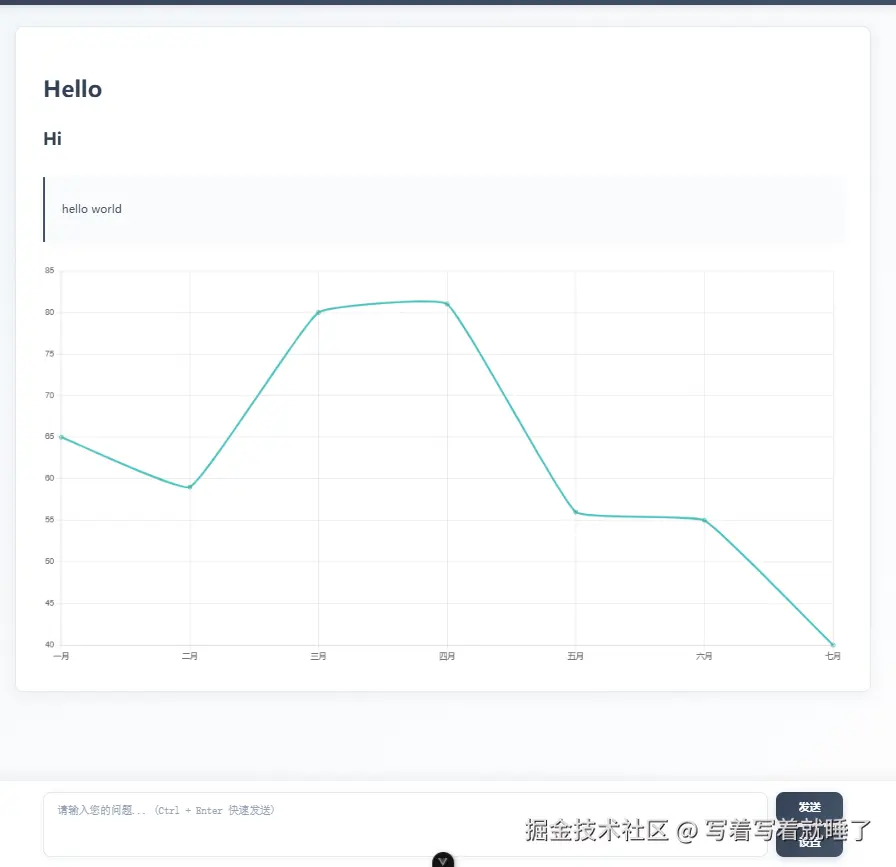896x867 pixels.
Task: Focus the question input text box
Action: [x=405, y=824]
